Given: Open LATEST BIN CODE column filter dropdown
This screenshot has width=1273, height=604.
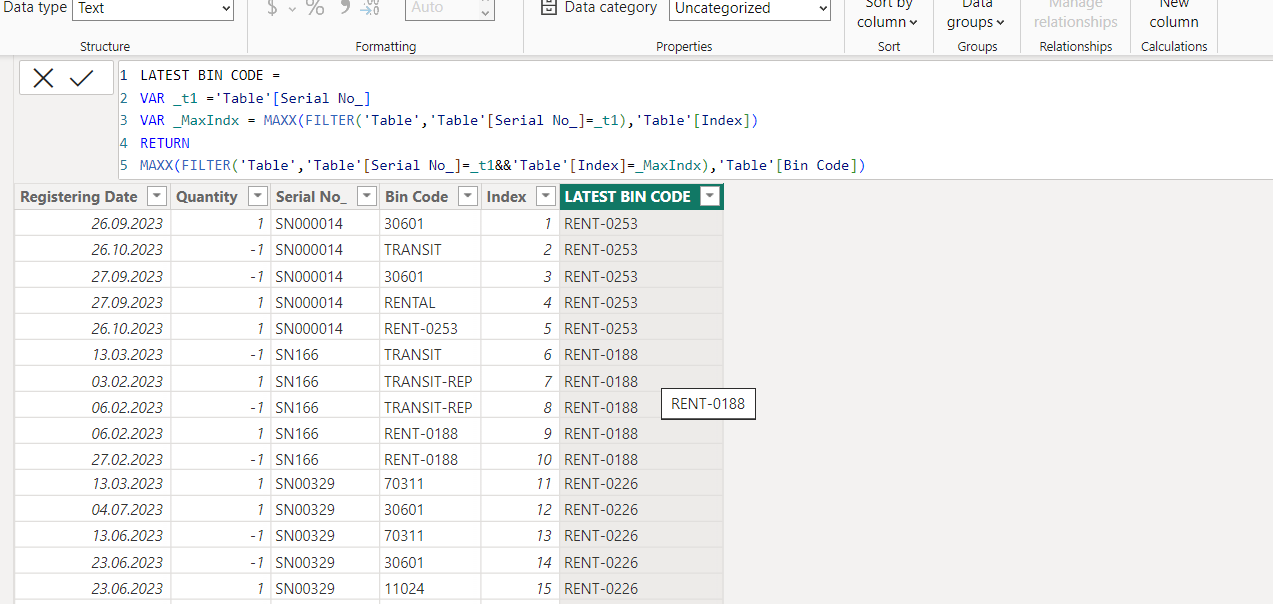Looking at the screenshot, I should (x=710, y=197).
